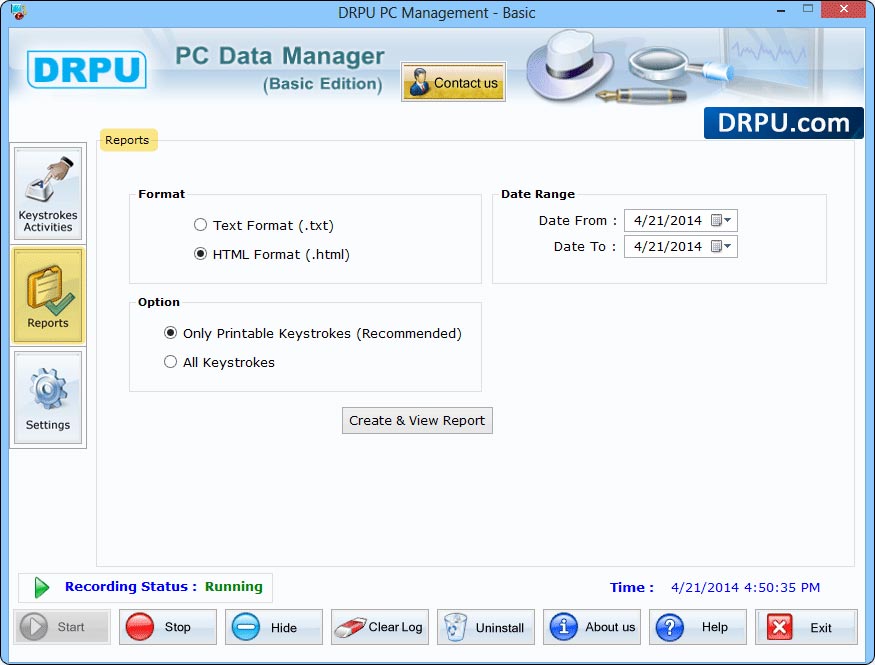Maximize the DRPU PC Management window

(807, 9)
